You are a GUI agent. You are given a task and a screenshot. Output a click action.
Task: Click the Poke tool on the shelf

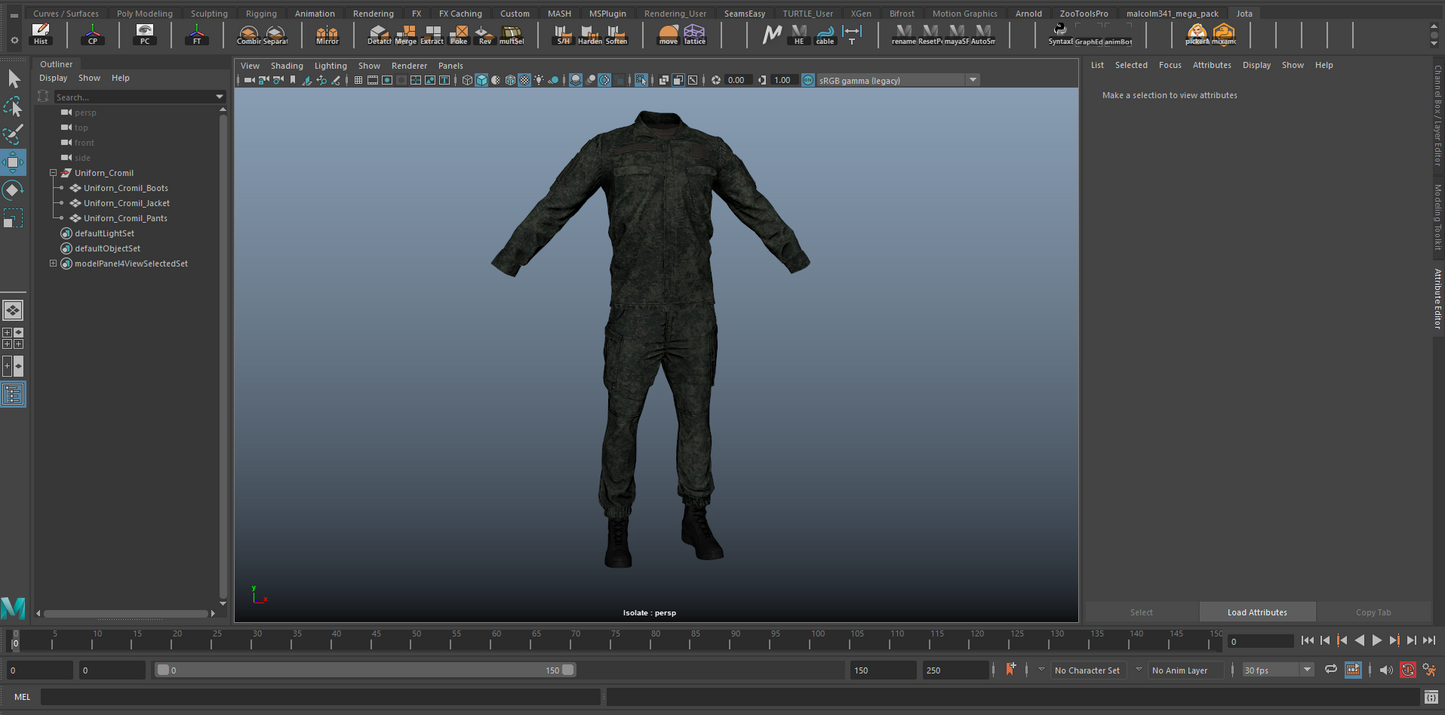[459, 35]
